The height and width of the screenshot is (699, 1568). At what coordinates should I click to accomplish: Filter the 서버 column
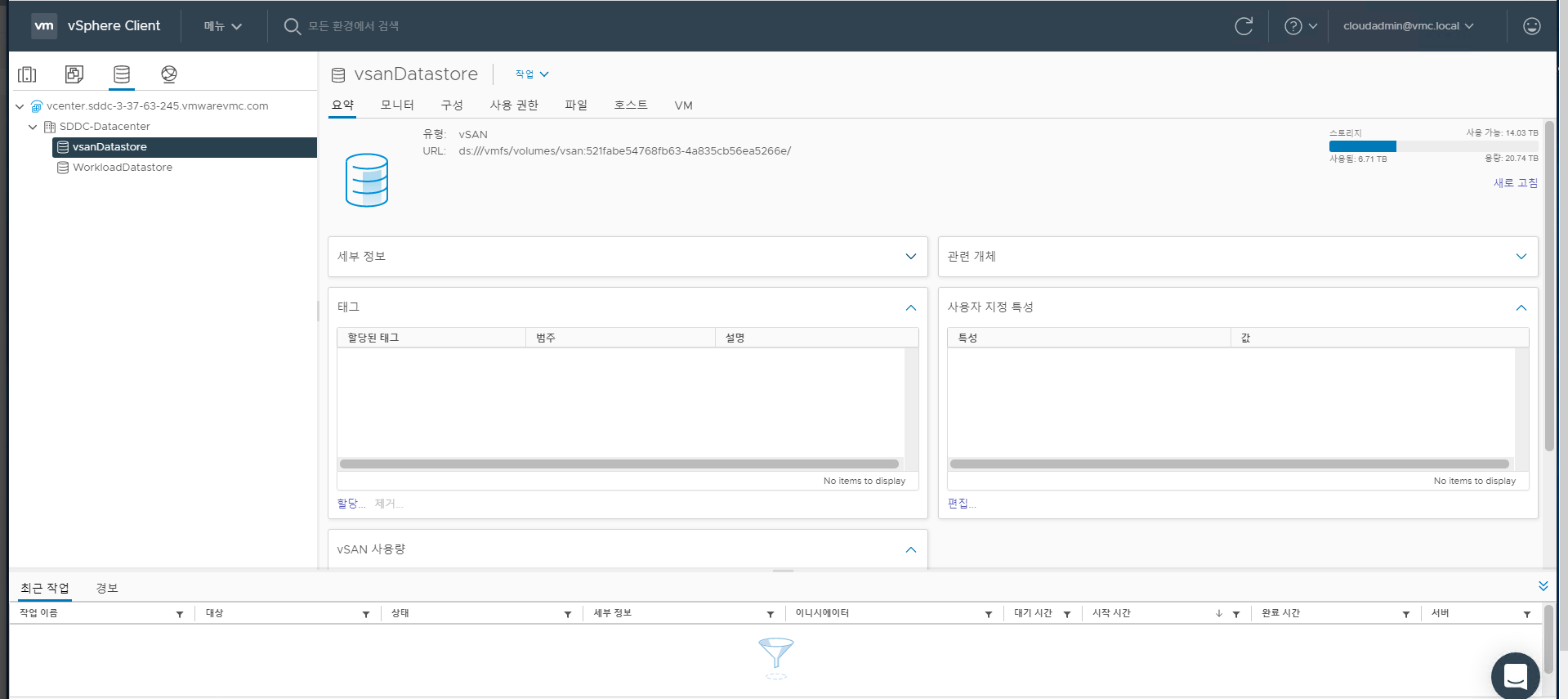click(x=1527, y=614)
